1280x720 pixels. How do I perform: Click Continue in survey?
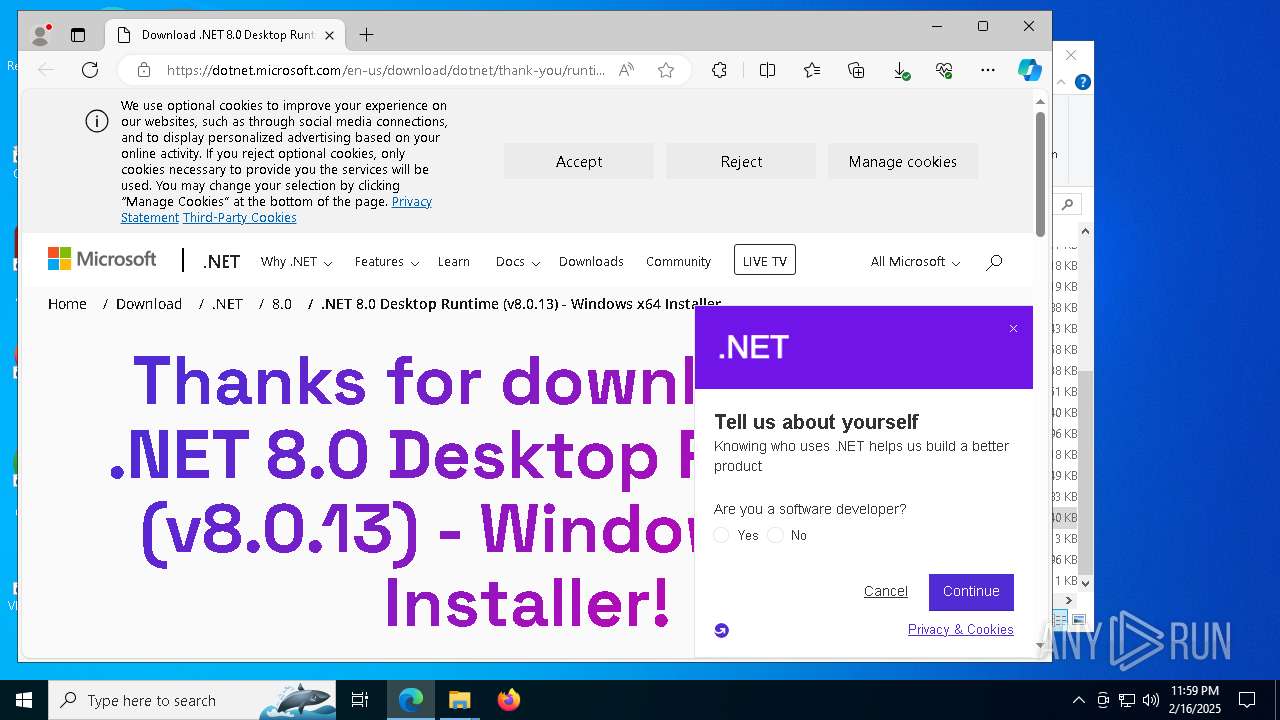pyautogui.click(x=971, y=592)
